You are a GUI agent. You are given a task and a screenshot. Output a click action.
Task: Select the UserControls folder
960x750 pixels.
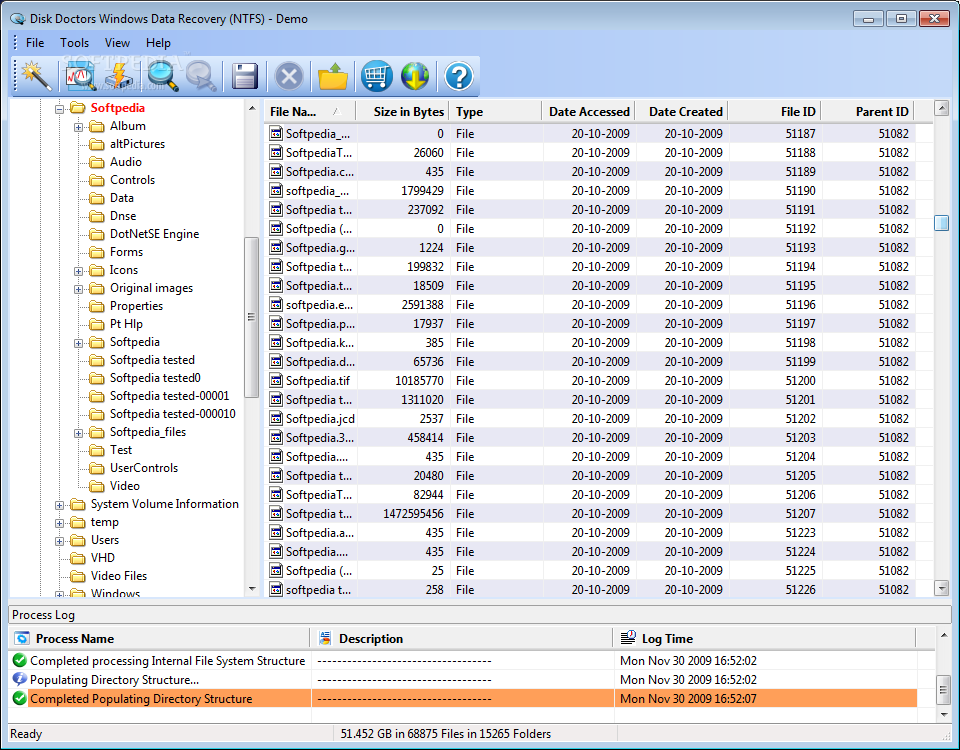[144, 468]
